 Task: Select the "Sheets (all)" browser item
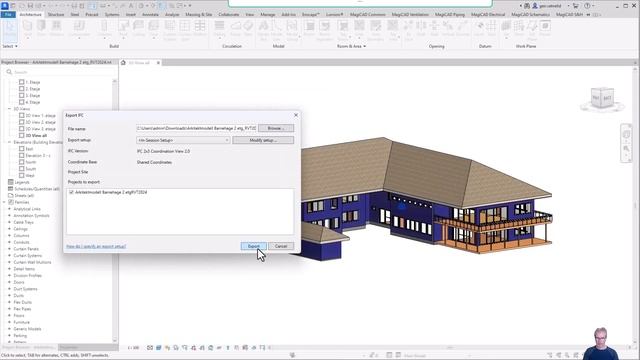[24, 196]
